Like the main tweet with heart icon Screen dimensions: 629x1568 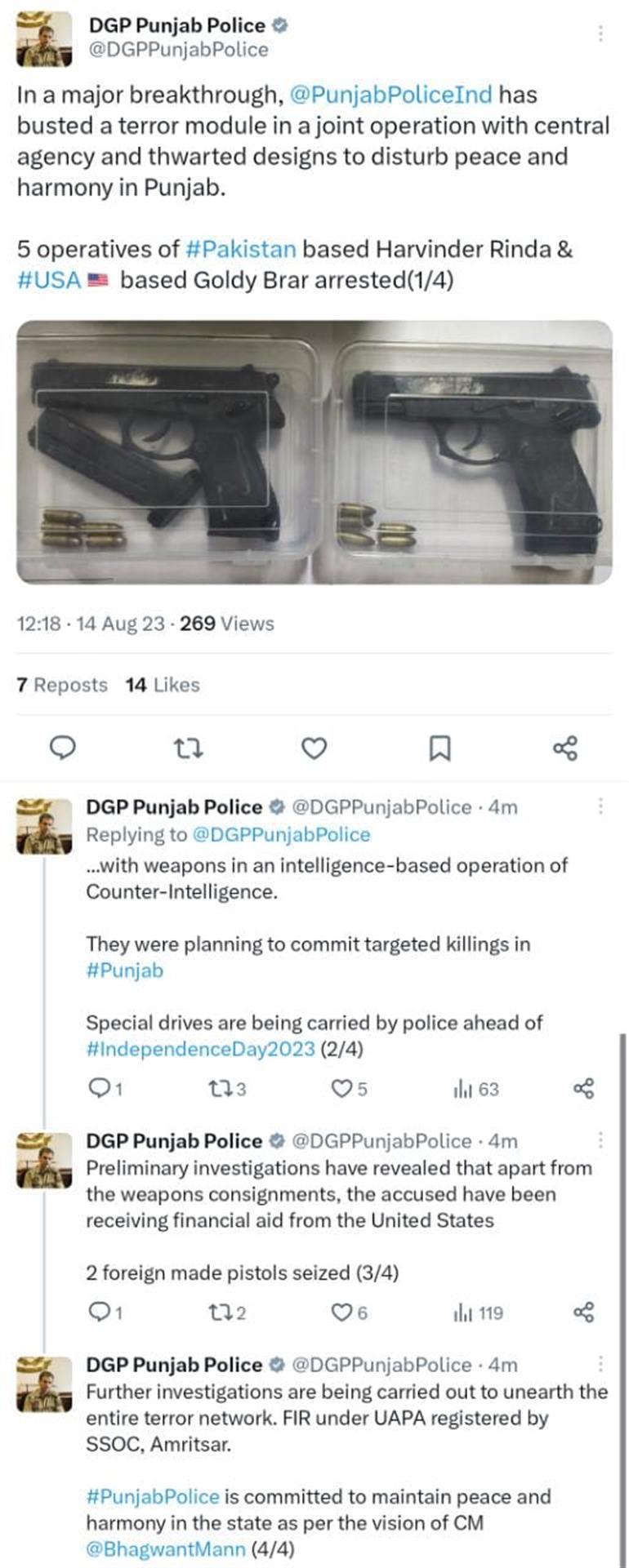(x=314, y=748)
